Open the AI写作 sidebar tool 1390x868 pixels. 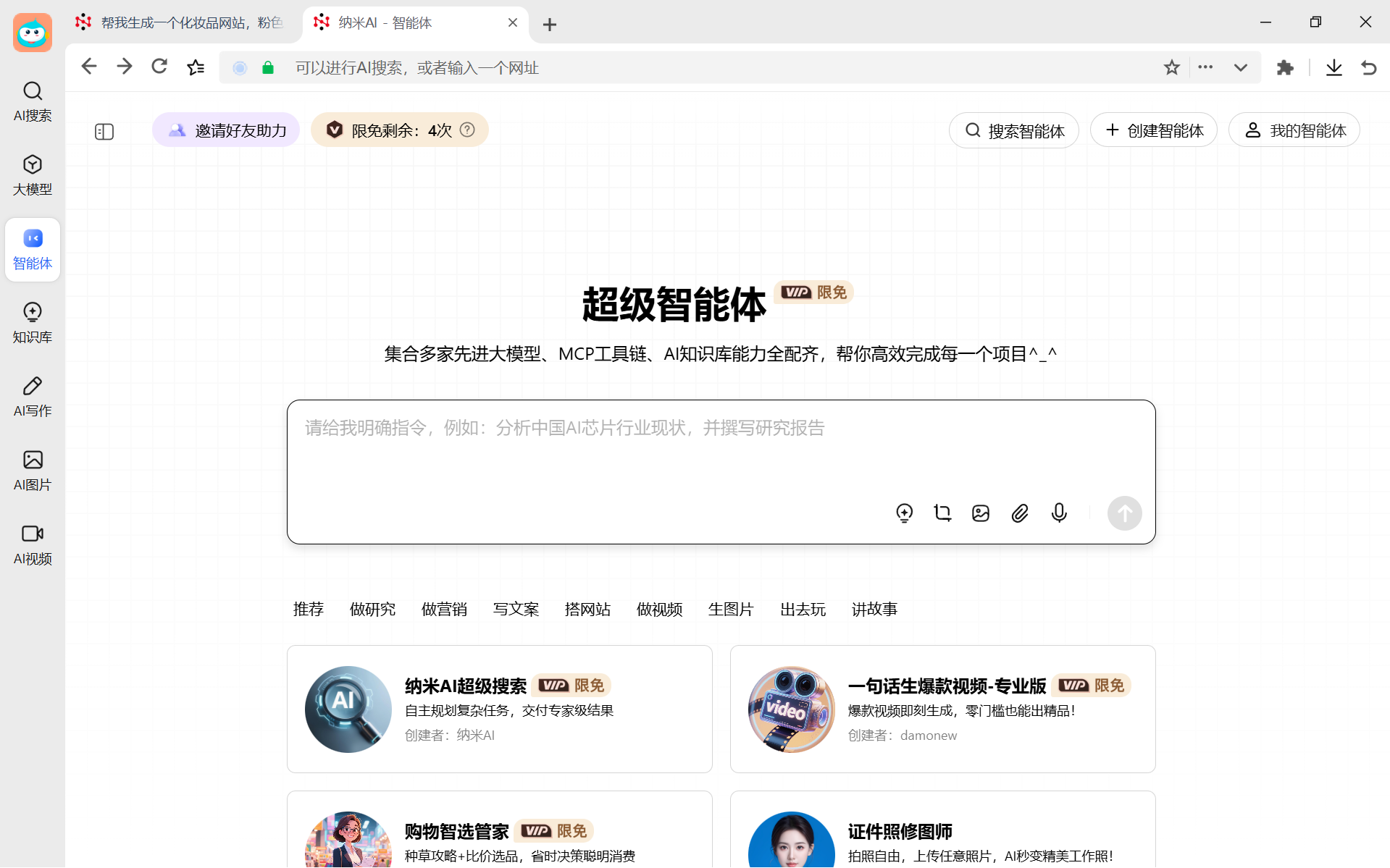[33, 397]
